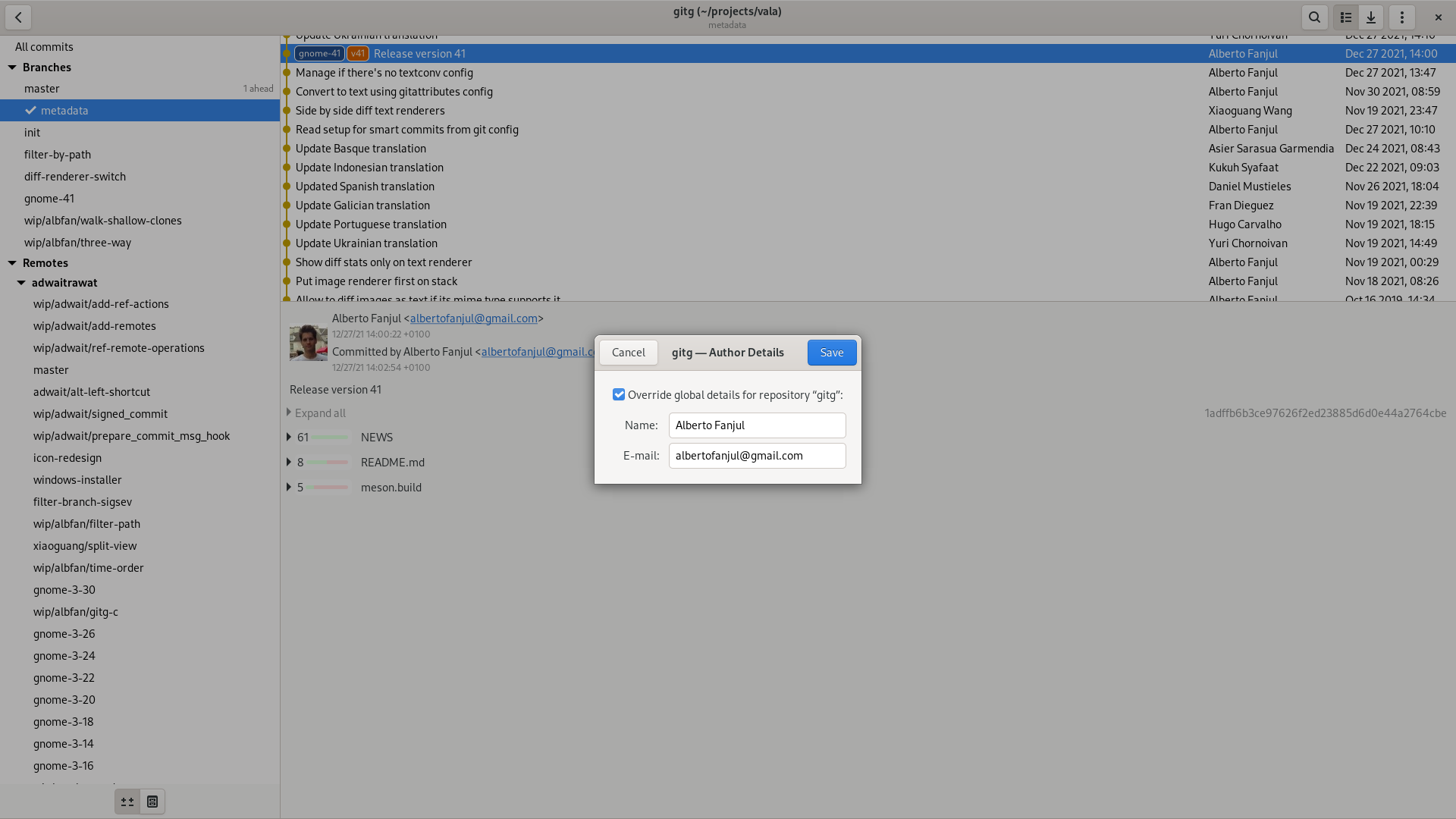The width and height of the screenshot is (1456, 819).
Task: Select remote wip/adwait/add-ref-actions
Action: click(x=140, y=304)
